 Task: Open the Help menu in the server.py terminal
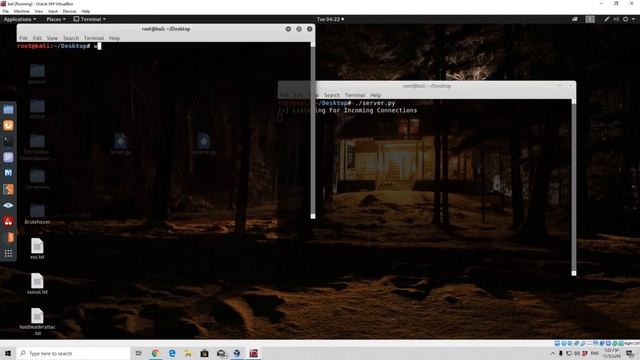[375, 95]
